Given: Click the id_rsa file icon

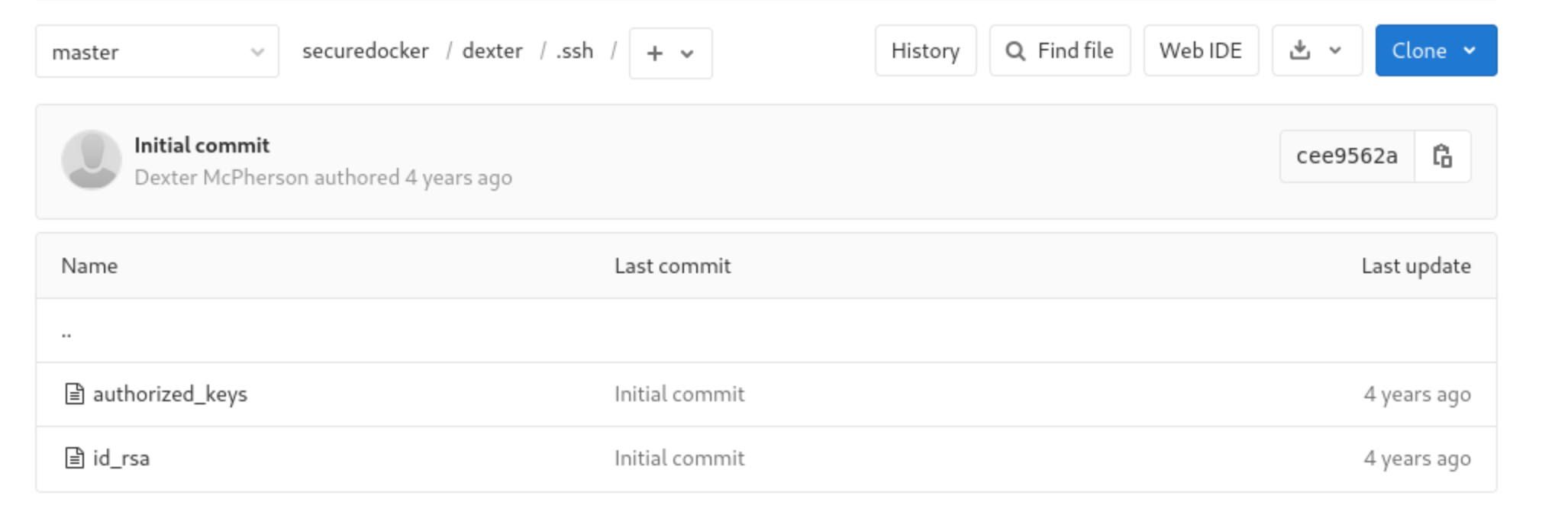Looking at the screenshot, I should [74, 458].
